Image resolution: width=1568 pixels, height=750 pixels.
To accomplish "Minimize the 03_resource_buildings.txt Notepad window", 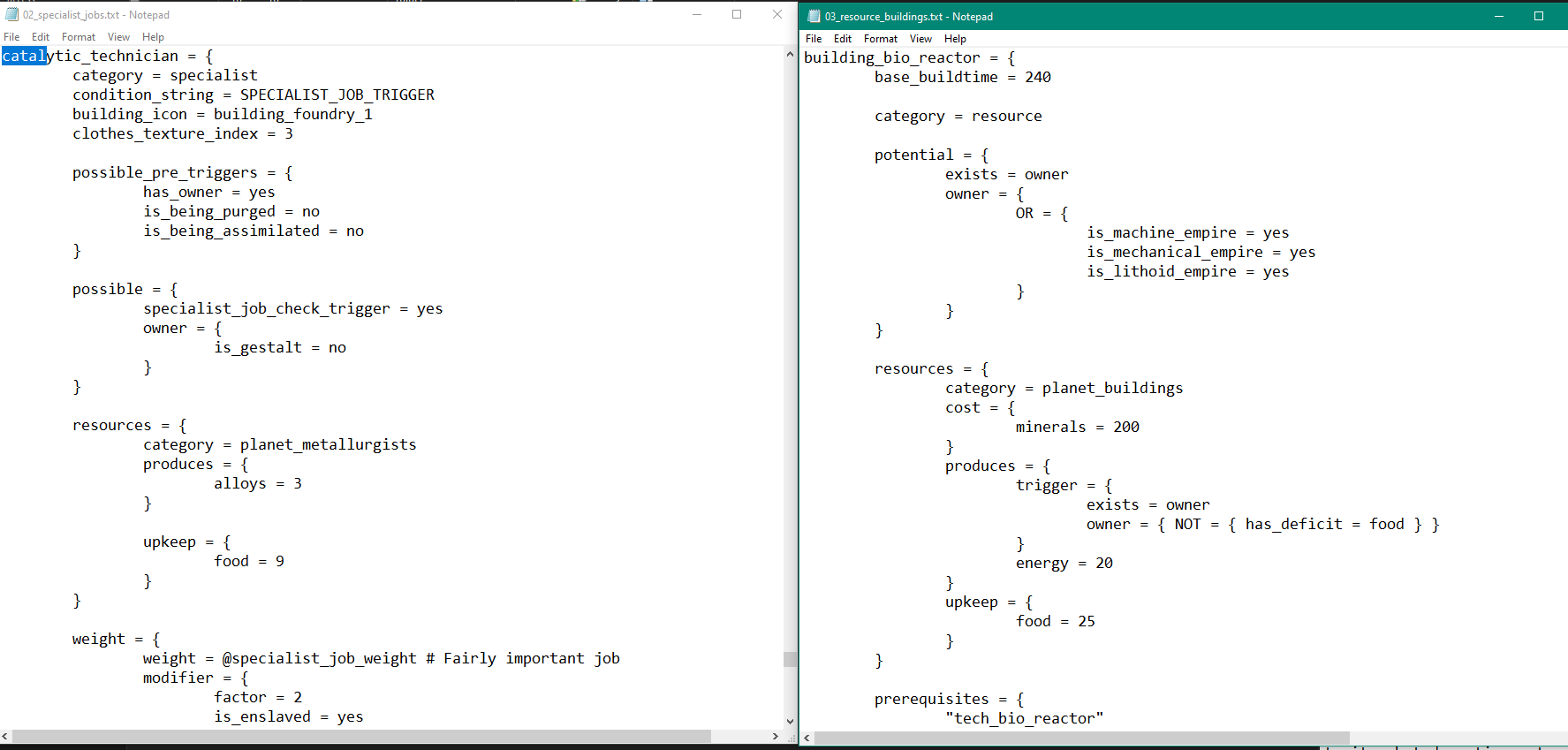I will pyautogui.click(x=1499, y=17).
